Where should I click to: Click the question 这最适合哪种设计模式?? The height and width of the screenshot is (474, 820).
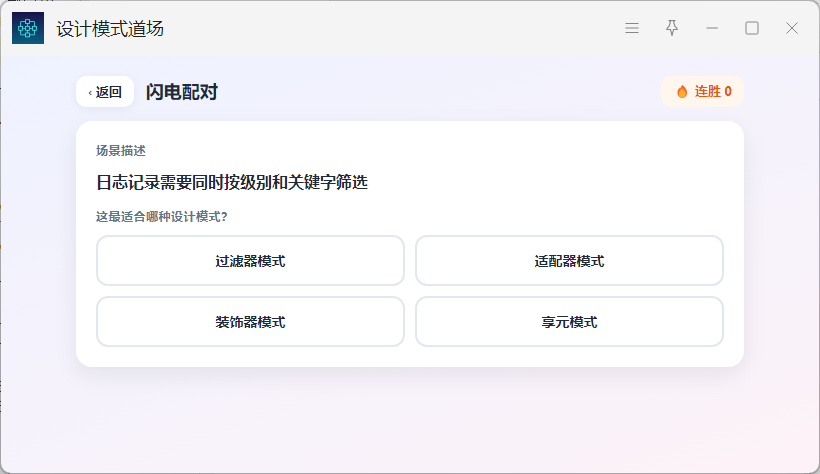pos(162,217)
